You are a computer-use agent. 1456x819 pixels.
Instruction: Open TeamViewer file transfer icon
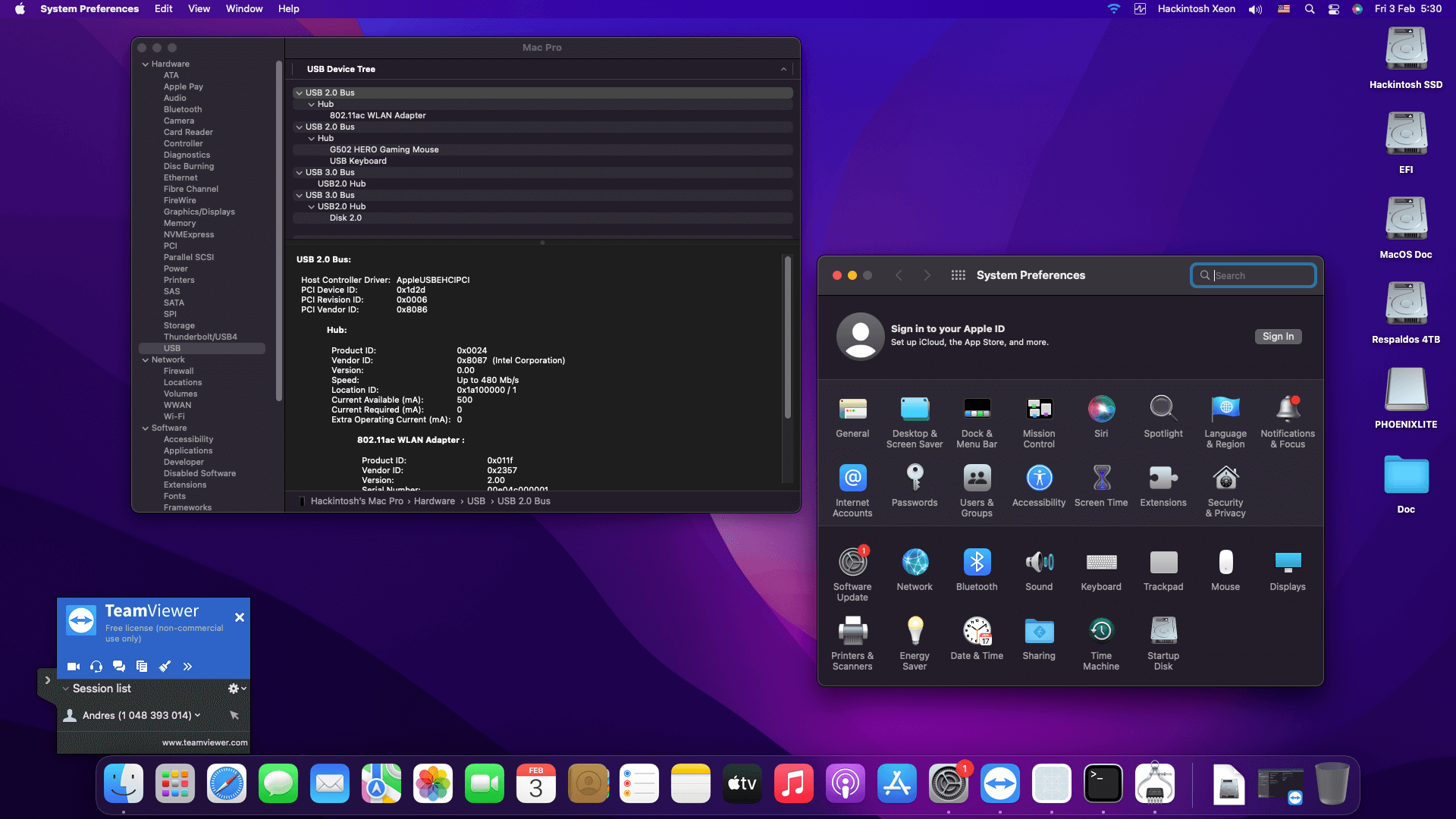coord(142,667)
